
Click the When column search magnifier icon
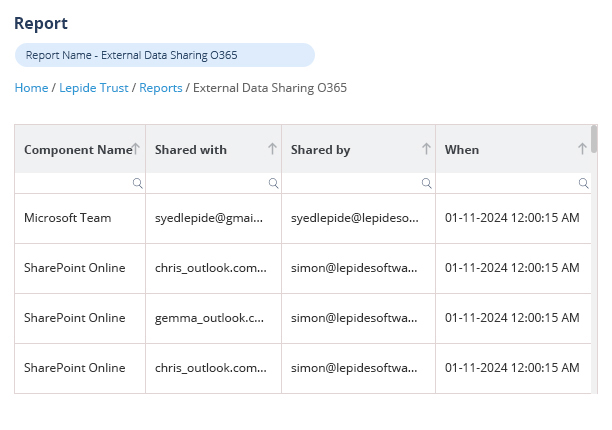coord(584,183)
